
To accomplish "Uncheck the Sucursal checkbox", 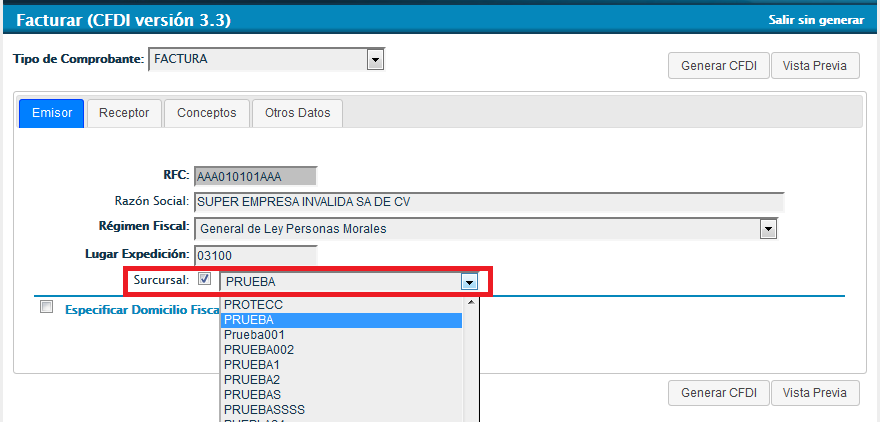I will click(204, 280).
